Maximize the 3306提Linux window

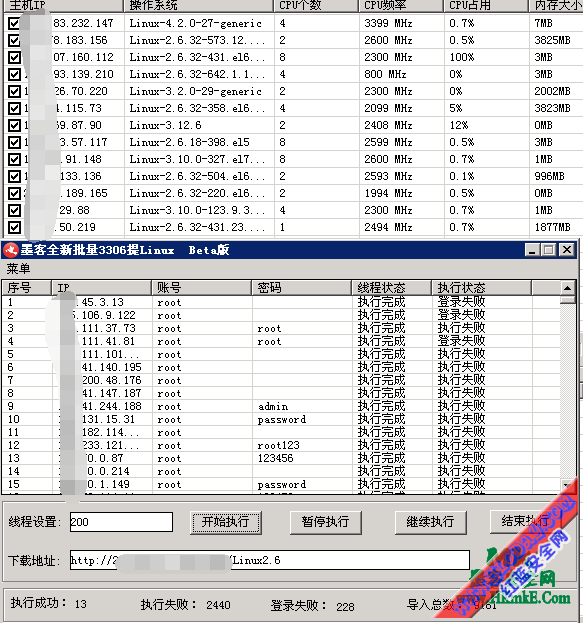549,250
